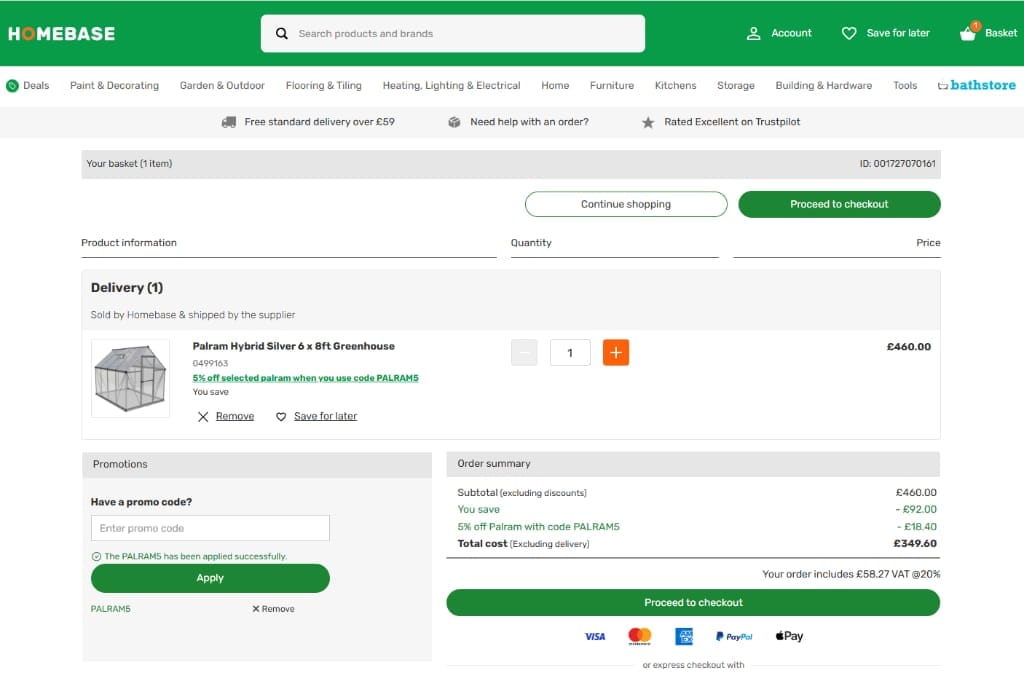The image size is (1024, 684).
Task: Click the - £18.40 PALRAM5 discount amount
Action: 916,527
